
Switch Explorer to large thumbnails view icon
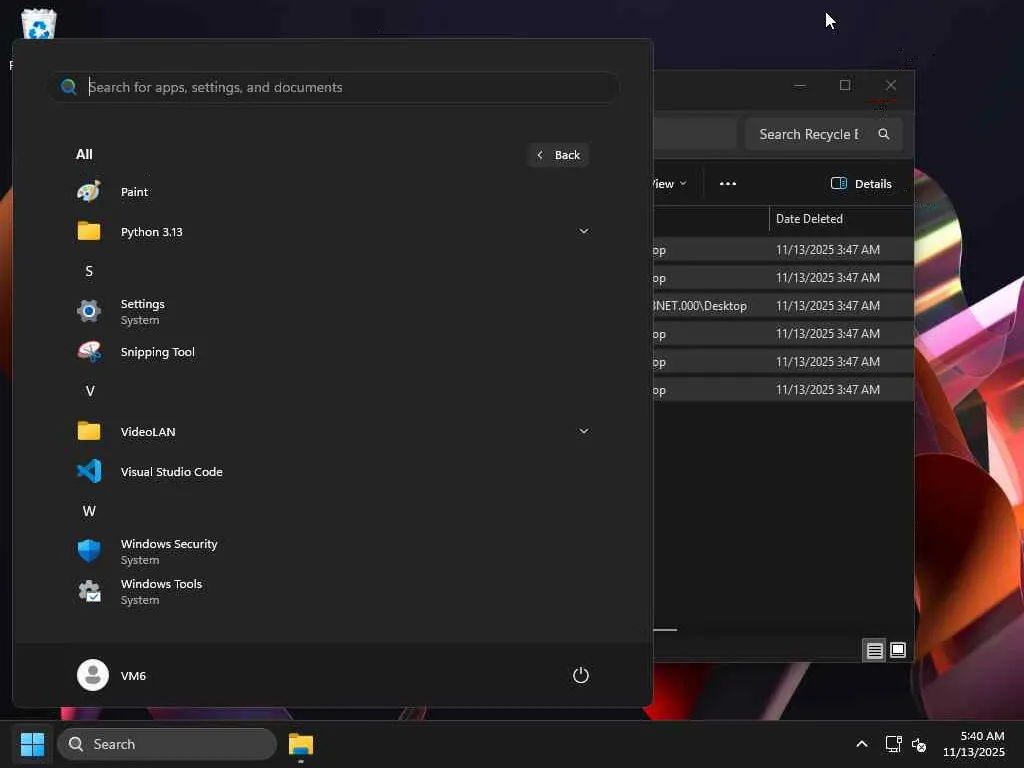898,650
